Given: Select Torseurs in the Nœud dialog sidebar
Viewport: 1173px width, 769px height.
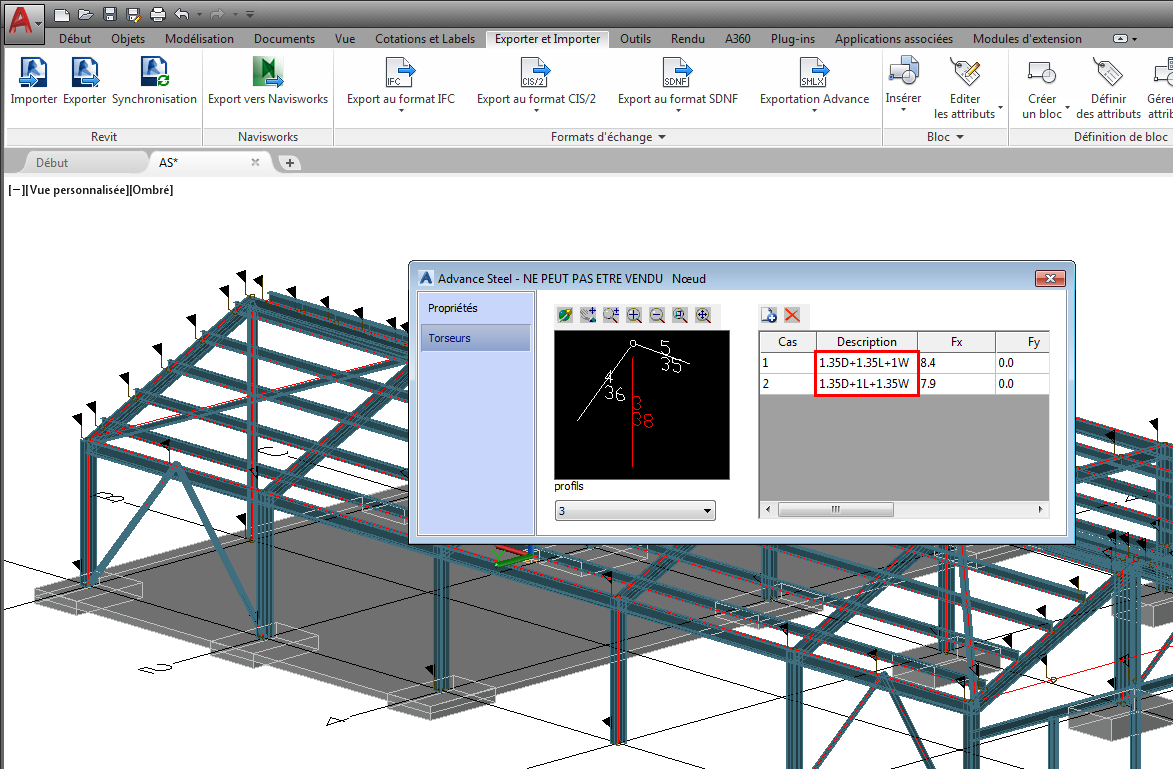Looking at the screenshot, I should [475, 338].
